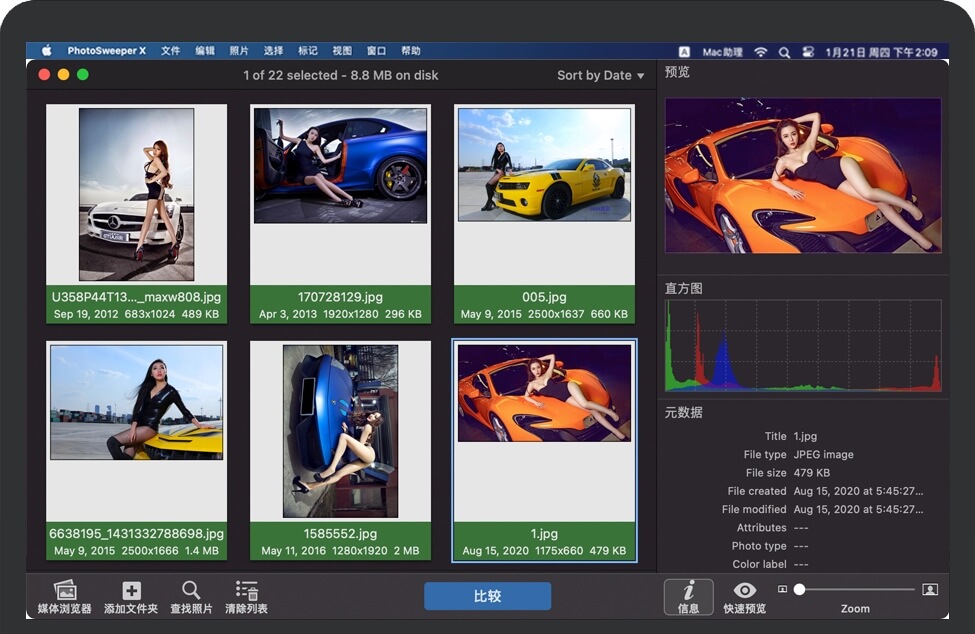Click the 清除列表 clear list icon
Viewport: 975px width, 634px height.
point(245,590)
